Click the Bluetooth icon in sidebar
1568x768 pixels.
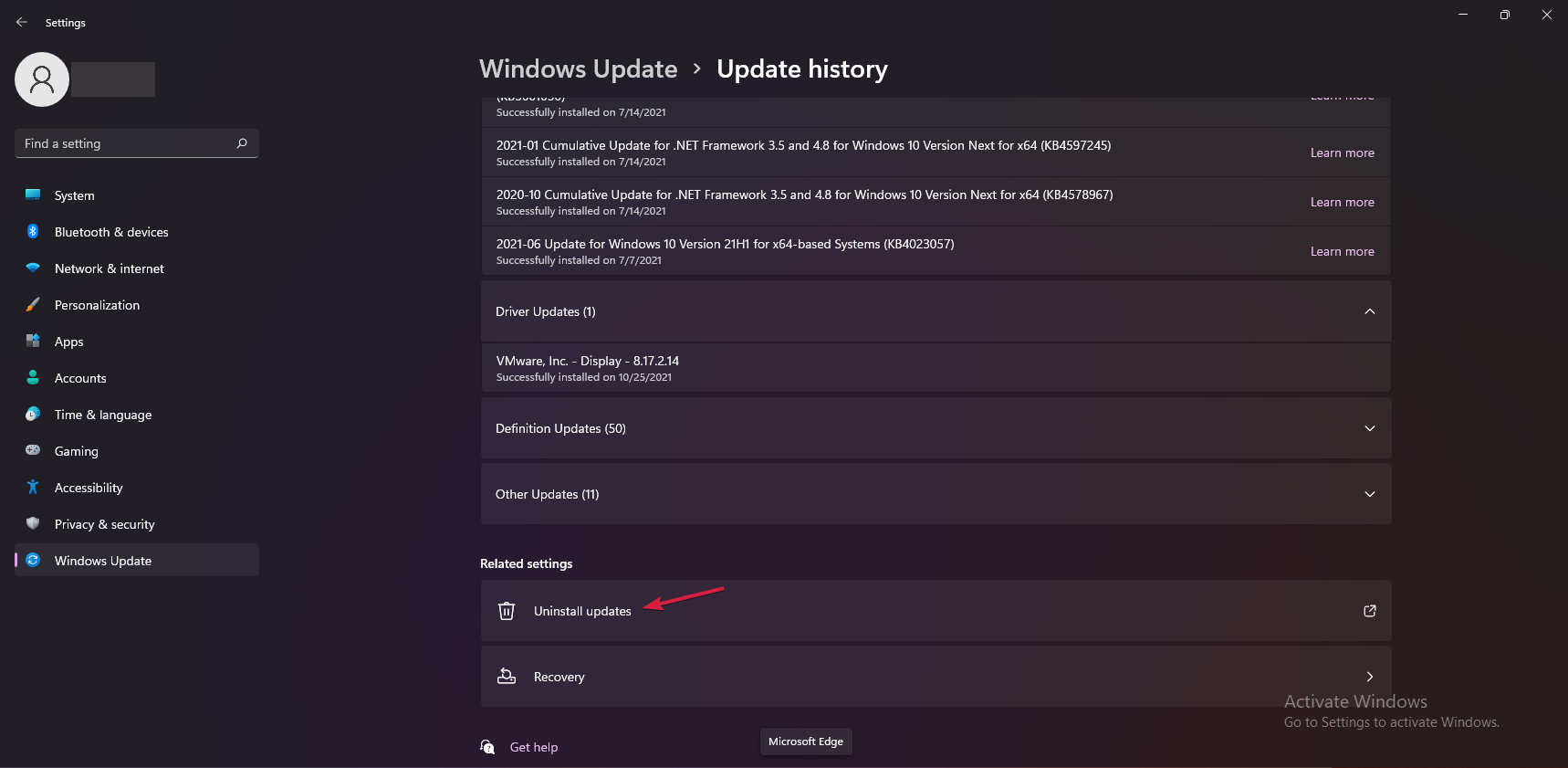33,231
